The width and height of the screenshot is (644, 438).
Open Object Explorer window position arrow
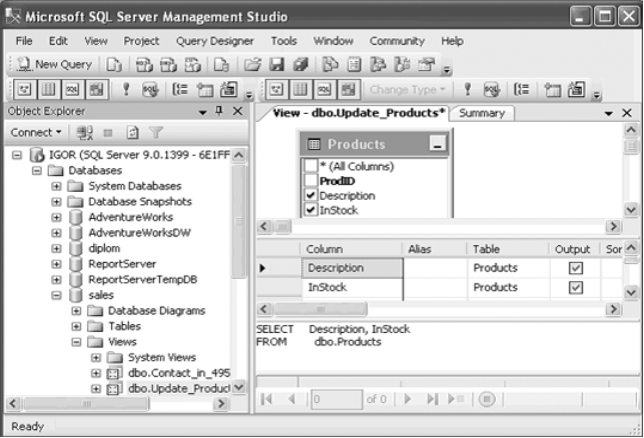202,112
